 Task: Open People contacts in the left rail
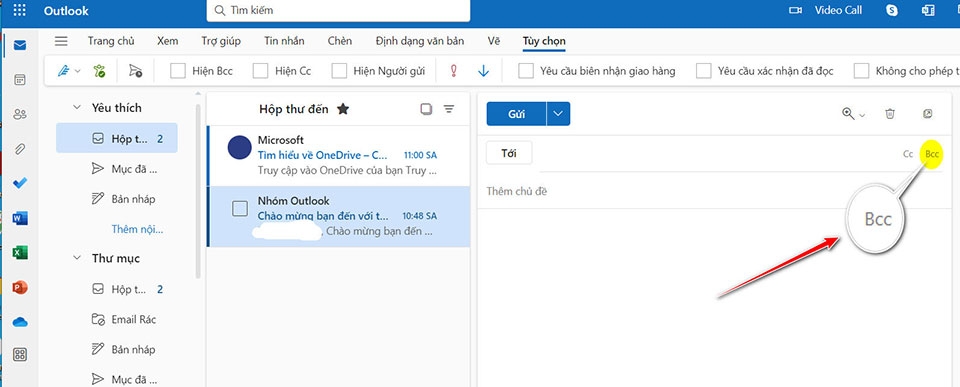click(x=20, y=114)
